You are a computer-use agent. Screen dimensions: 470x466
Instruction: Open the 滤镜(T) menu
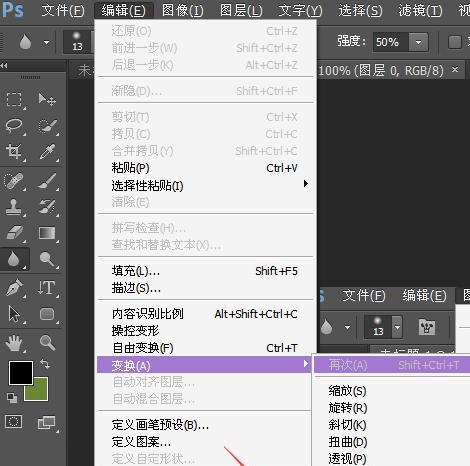pyautogui.click(x=420, y=11)
